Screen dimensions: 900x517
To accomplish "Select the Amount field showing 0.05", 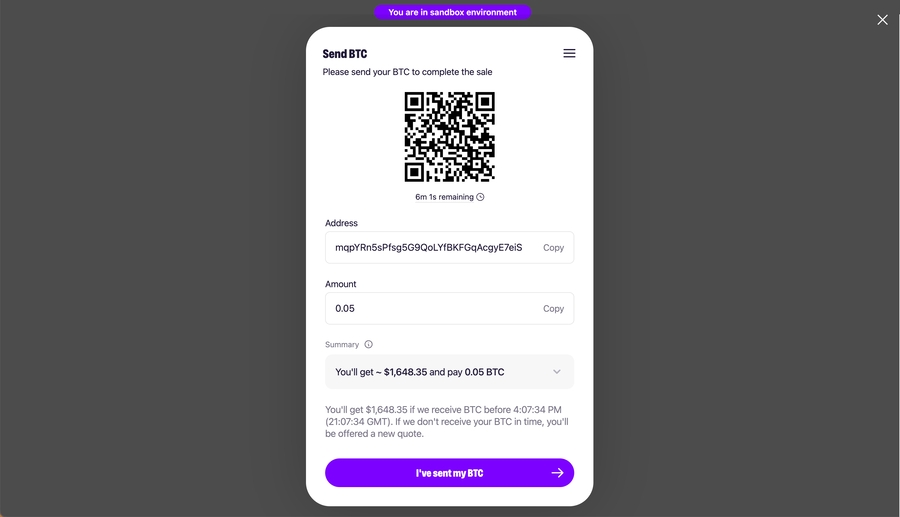I will point(449,309).
